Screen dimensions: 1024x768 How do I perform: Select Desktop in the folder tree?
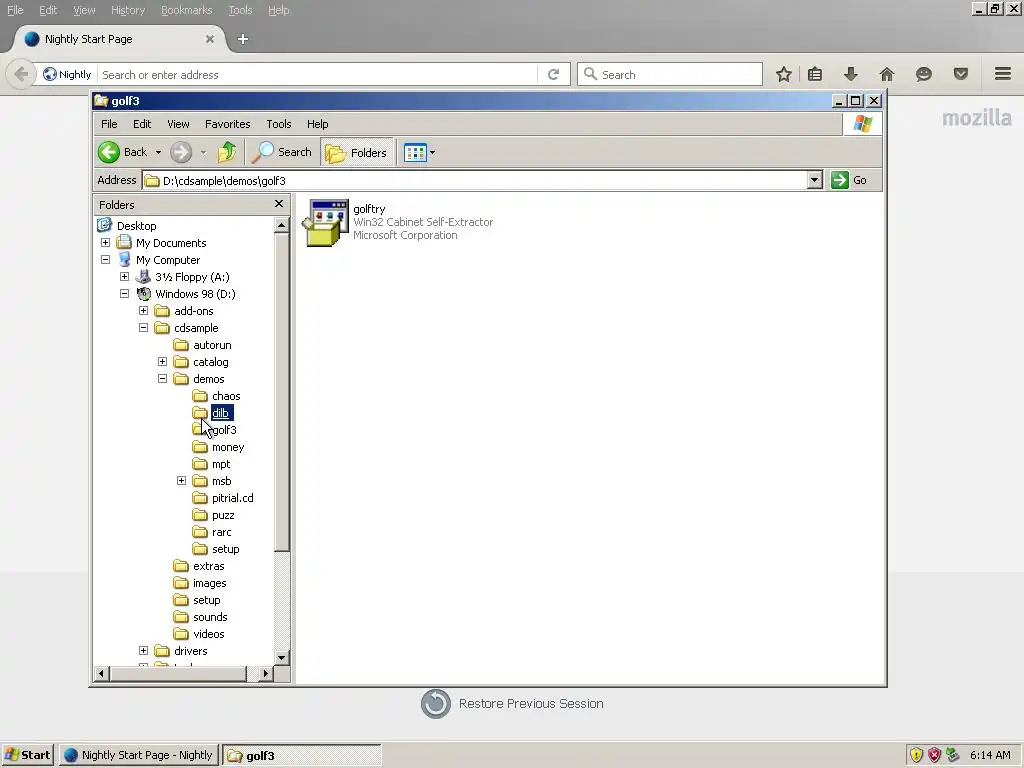(136, 226)
